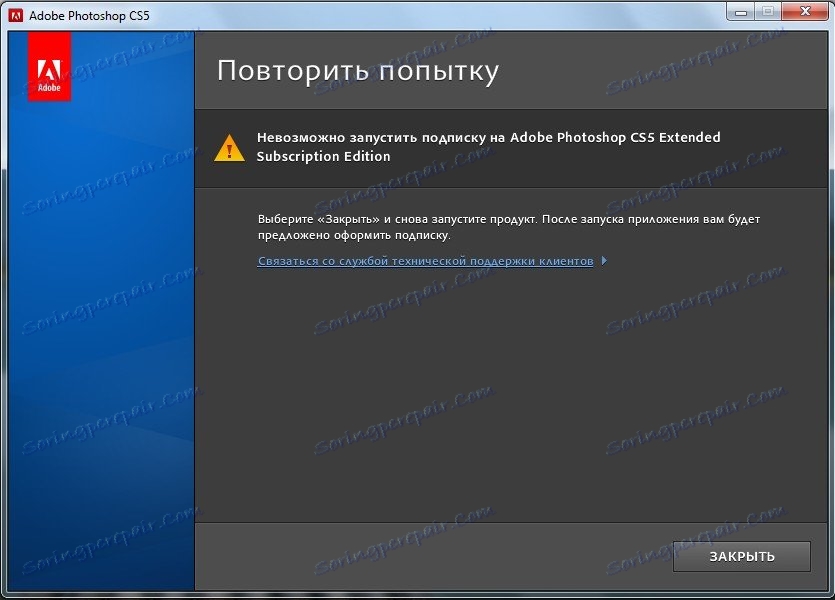The width and height of the screenshot is (835, 600).
Task: Close the window with the red X button
Action: point(805,11)
